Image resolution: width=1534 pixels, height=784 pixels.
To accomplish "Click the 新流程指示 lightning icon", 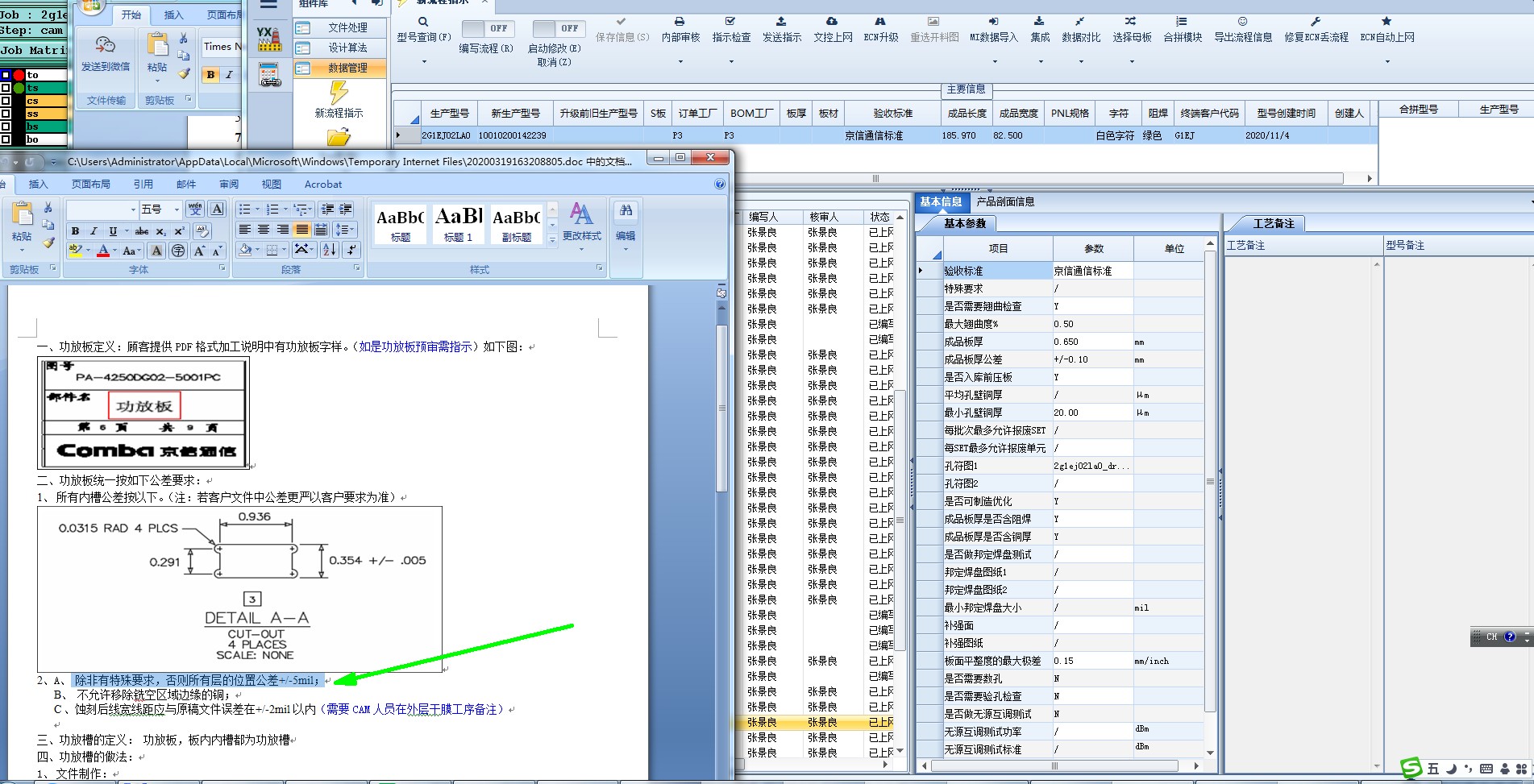I will click(339, 93).
